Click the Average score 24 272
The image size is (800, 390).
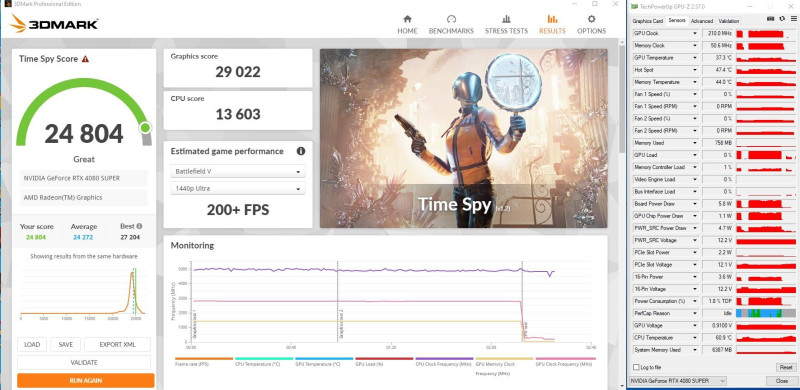[84, 237]
